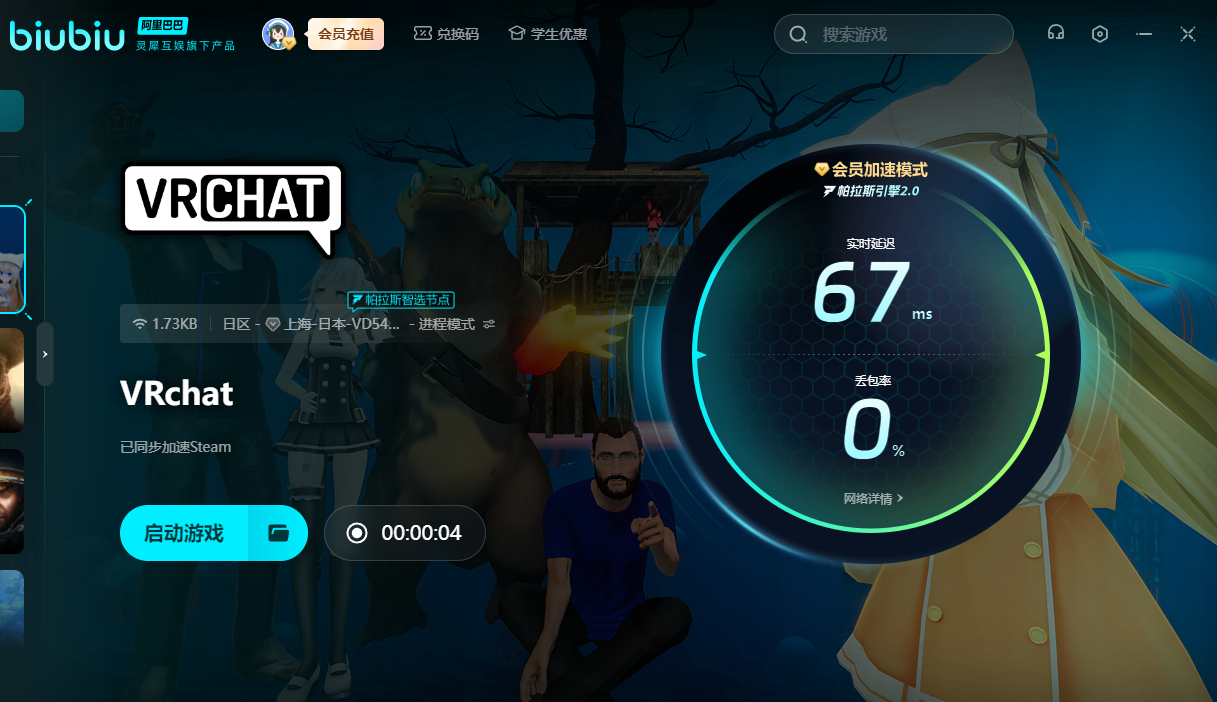Click the 1.73KB network speed indicator
The width and height of the screenshot is (1217, 702).
(165, 324)
